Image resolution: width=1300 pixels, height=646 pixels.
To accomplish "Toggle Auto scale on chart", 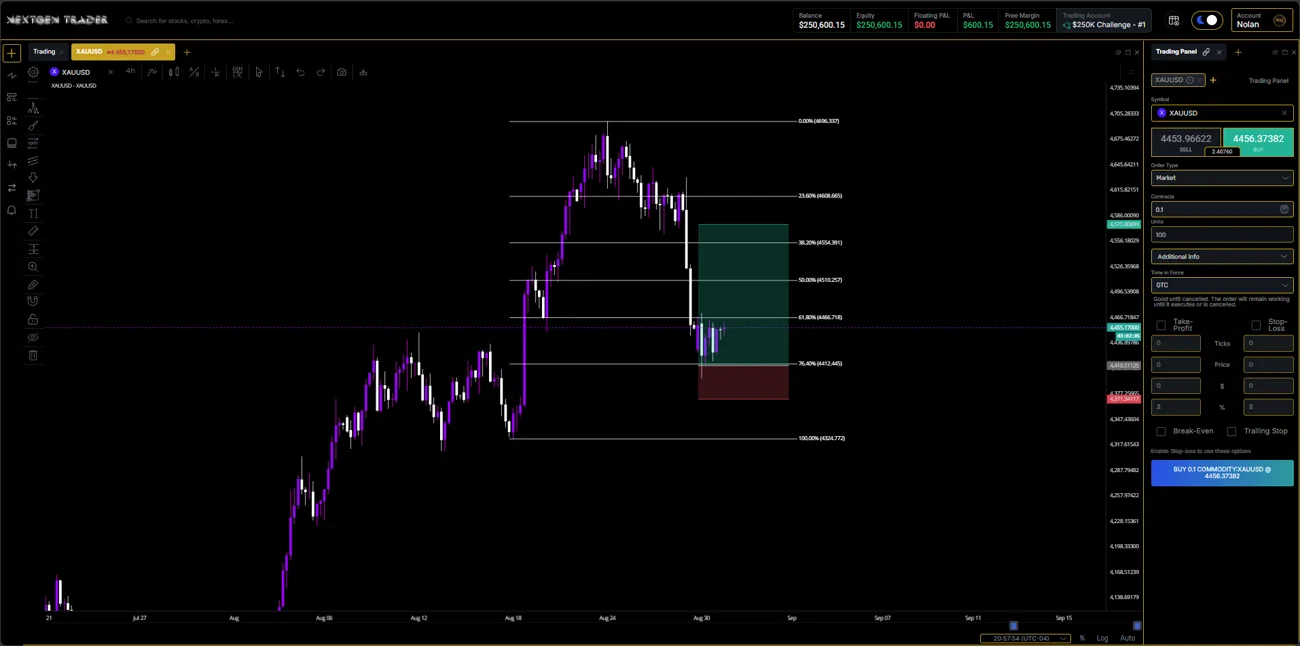I will pos(1127,638).
